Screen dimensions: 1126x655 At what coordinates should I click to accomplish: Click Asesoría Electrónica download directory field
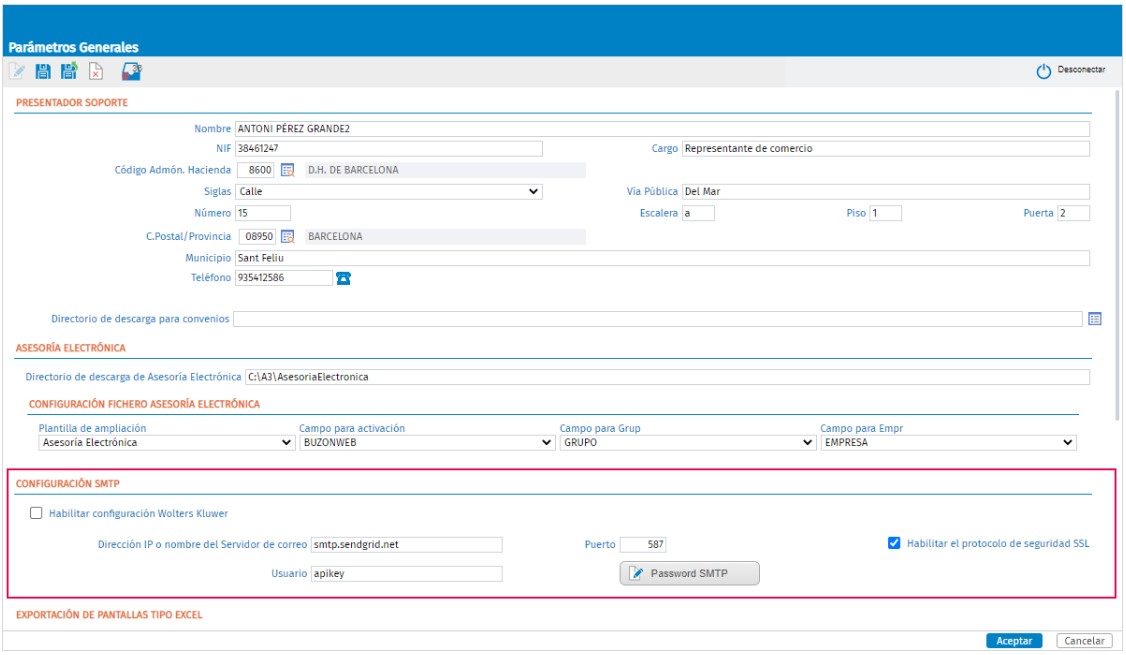(667, 377)
